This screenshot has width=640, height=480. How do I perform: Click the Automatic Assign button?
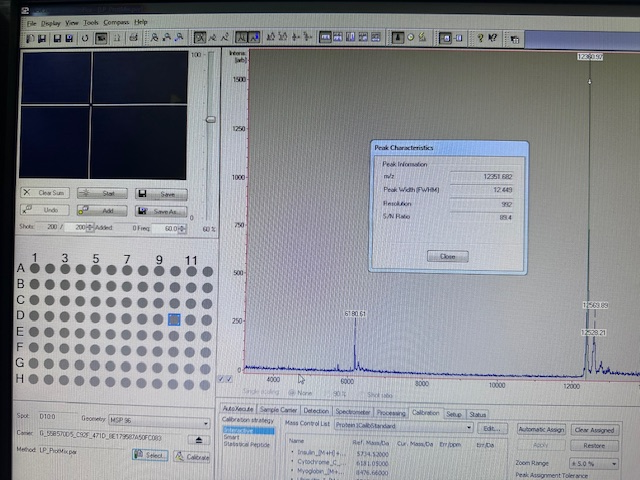[x=542, y=429]
